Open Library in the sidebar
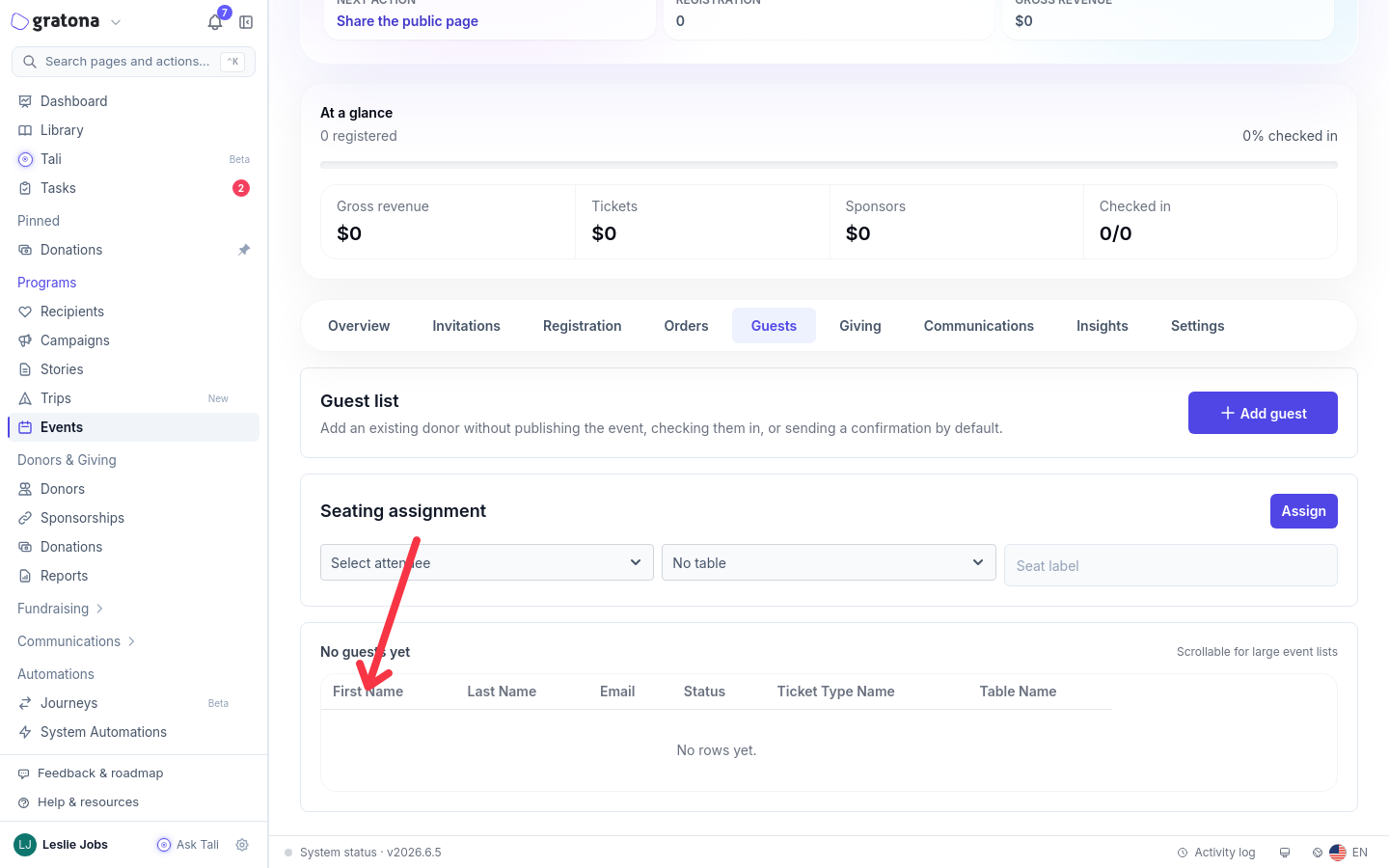 point(133,130)
